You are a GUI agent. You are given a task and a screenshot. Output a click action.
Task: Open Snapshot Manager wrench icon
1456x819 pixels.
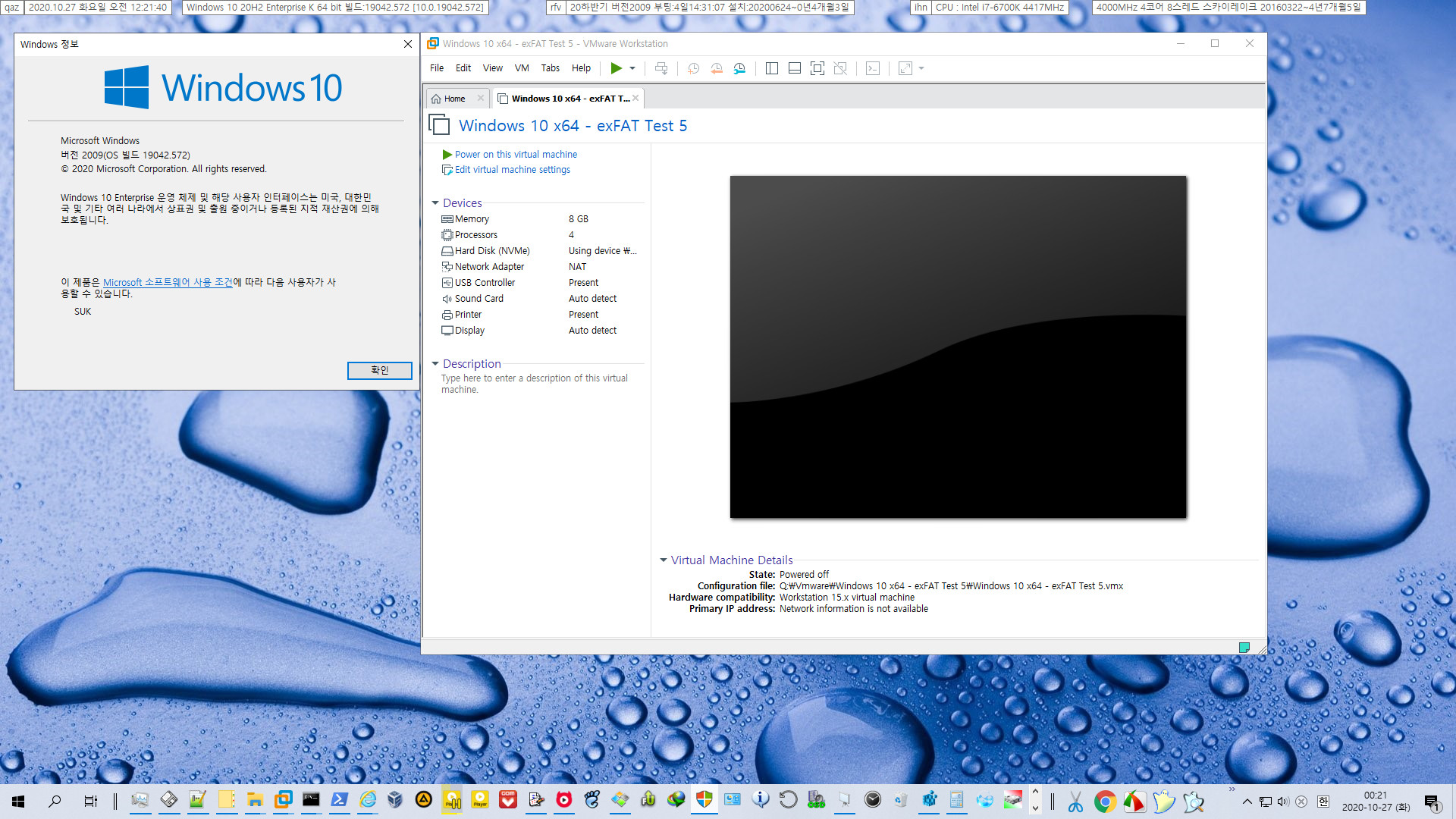[x=739, y=68]
